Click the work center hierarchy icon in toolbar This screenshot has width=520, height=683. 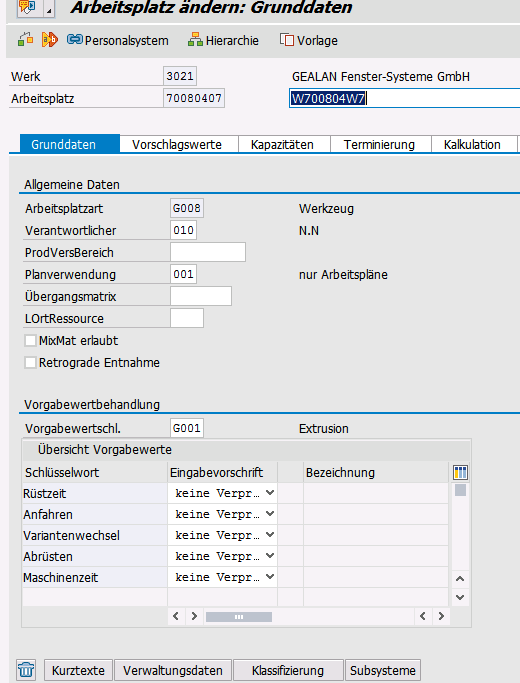[25, 40]
